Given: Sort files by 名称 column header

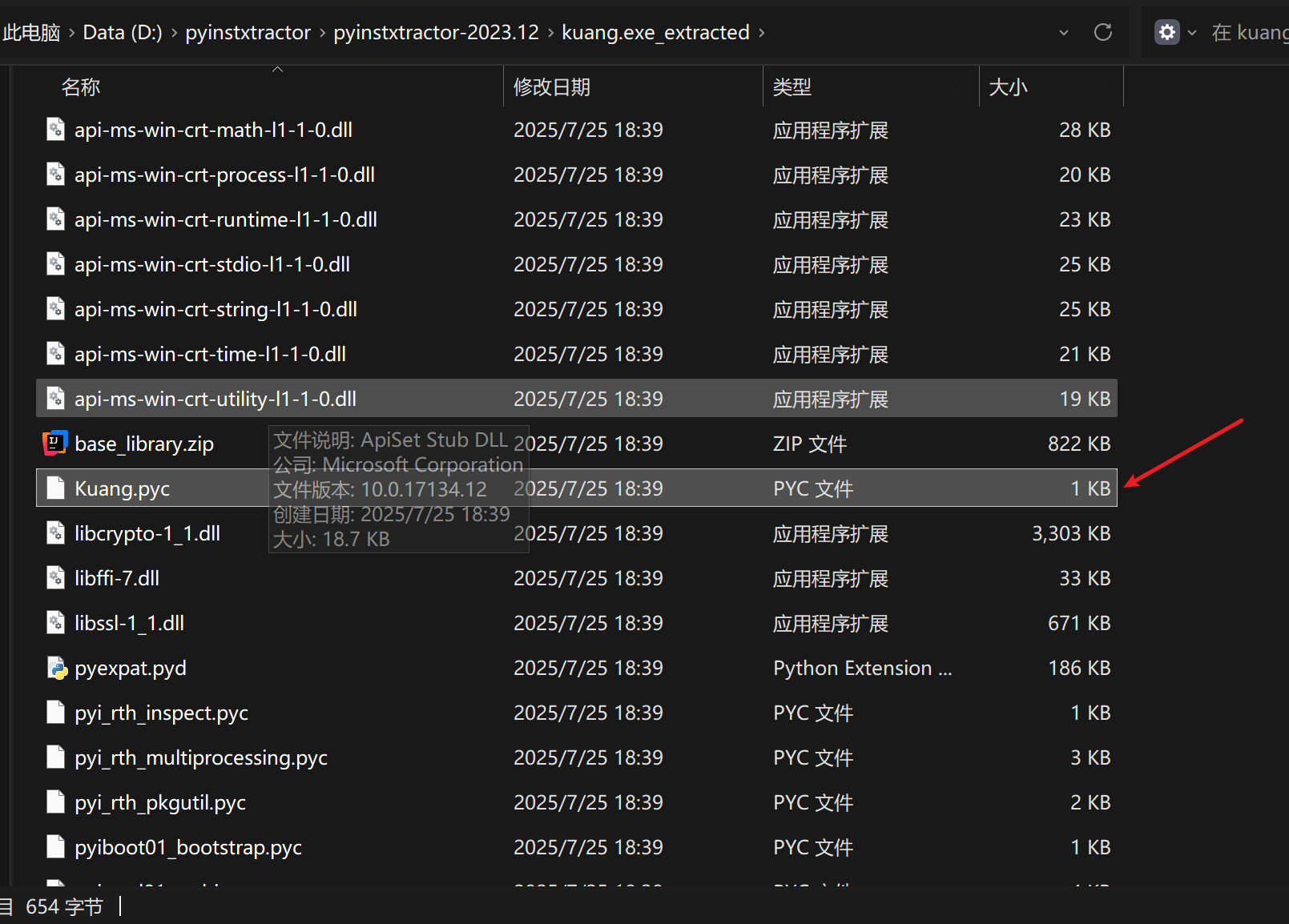Looking at the screenshot, I should pos(81,87).
